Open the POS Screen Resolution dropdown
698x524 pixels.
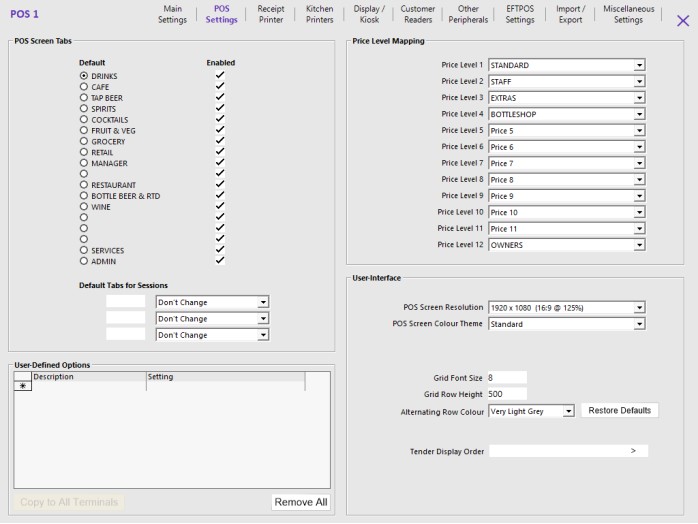tap(639, 308)
